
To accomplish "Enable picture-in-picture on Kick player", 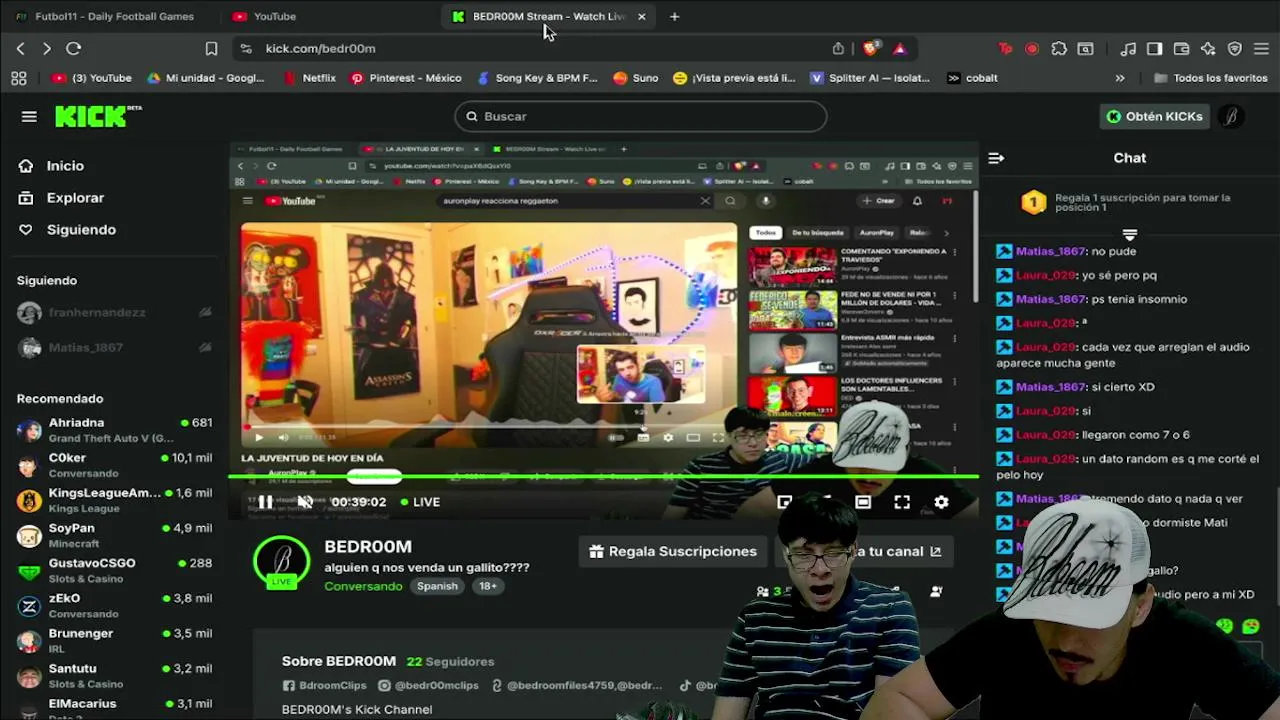I will pos(785,502).
